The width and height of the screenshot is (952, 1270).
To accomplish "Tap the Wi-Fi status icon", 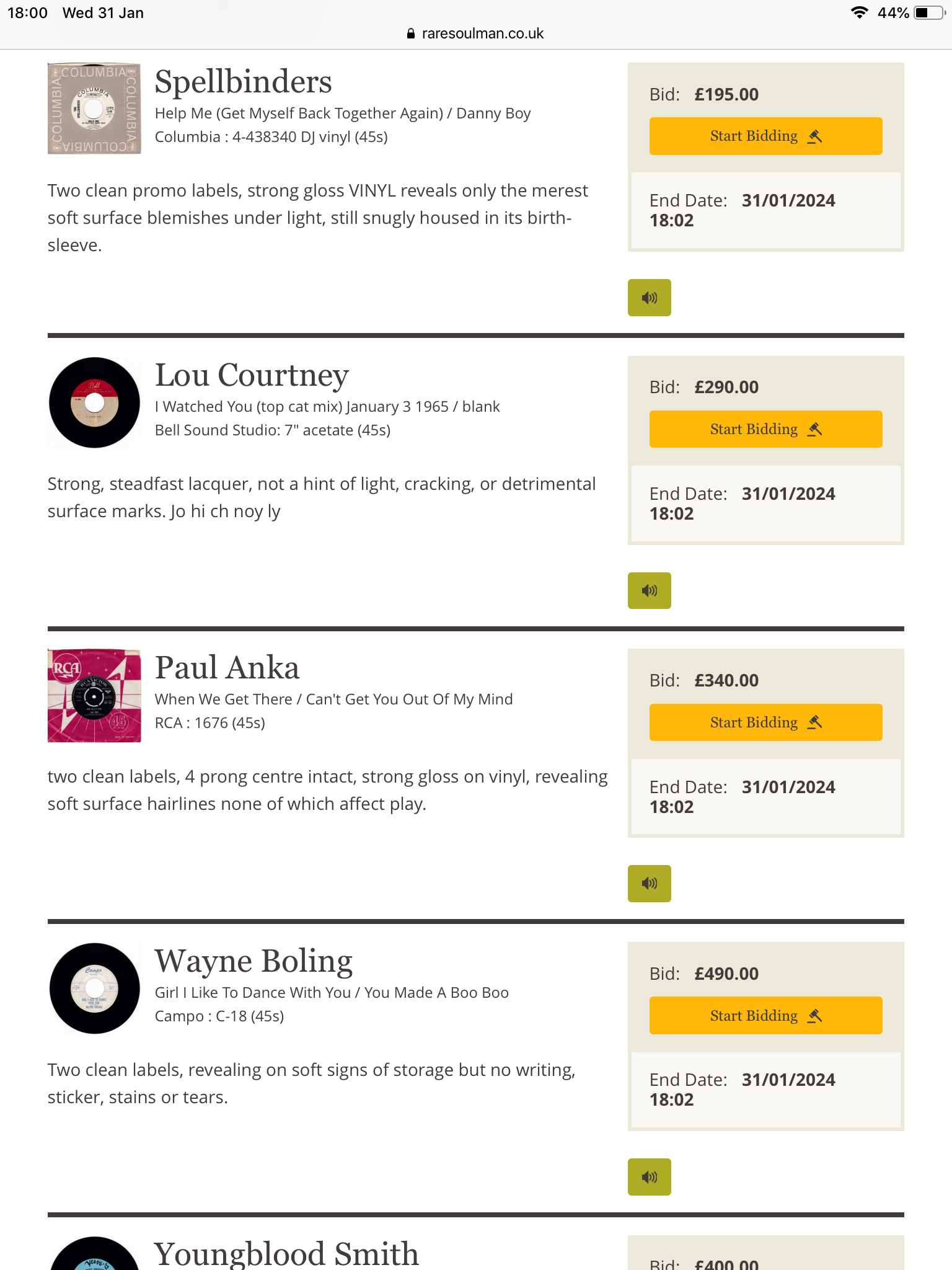I will 859,13.
